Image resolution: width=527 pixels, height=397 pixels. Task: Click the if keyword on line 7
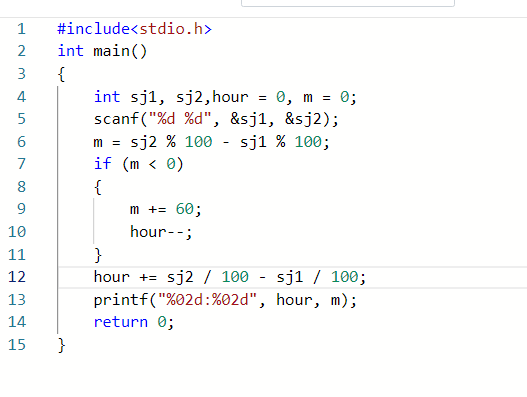point(102,164)
